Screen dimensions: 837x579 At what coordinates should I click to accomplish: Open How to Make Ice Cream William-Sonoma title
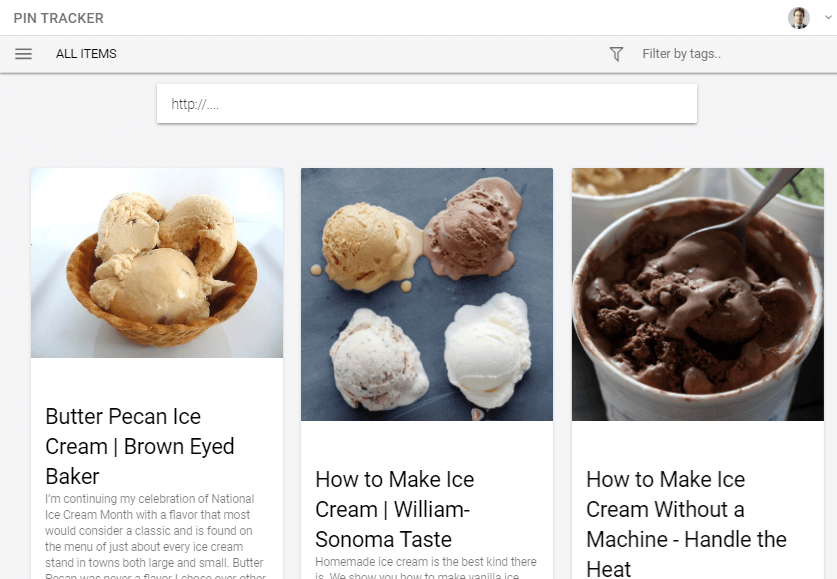pyautogui.click(x=394, y=509)
